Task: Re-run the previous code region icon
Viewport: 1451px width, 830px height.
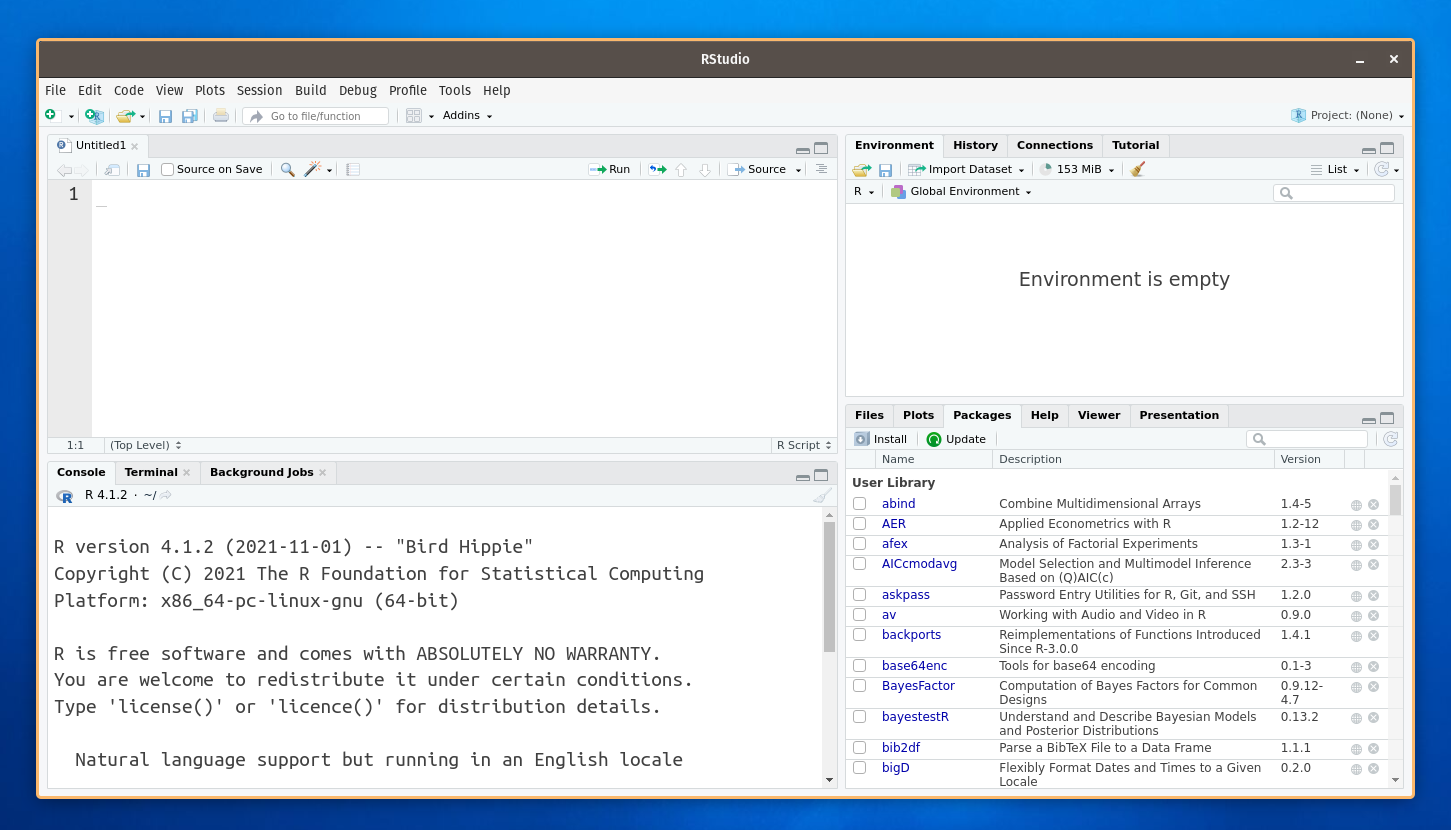Action: [x=657, y=170]
